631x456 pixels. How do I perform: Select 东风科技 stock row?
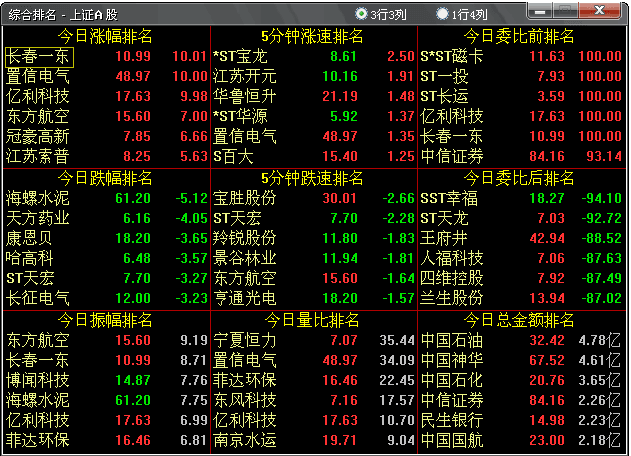313,400
